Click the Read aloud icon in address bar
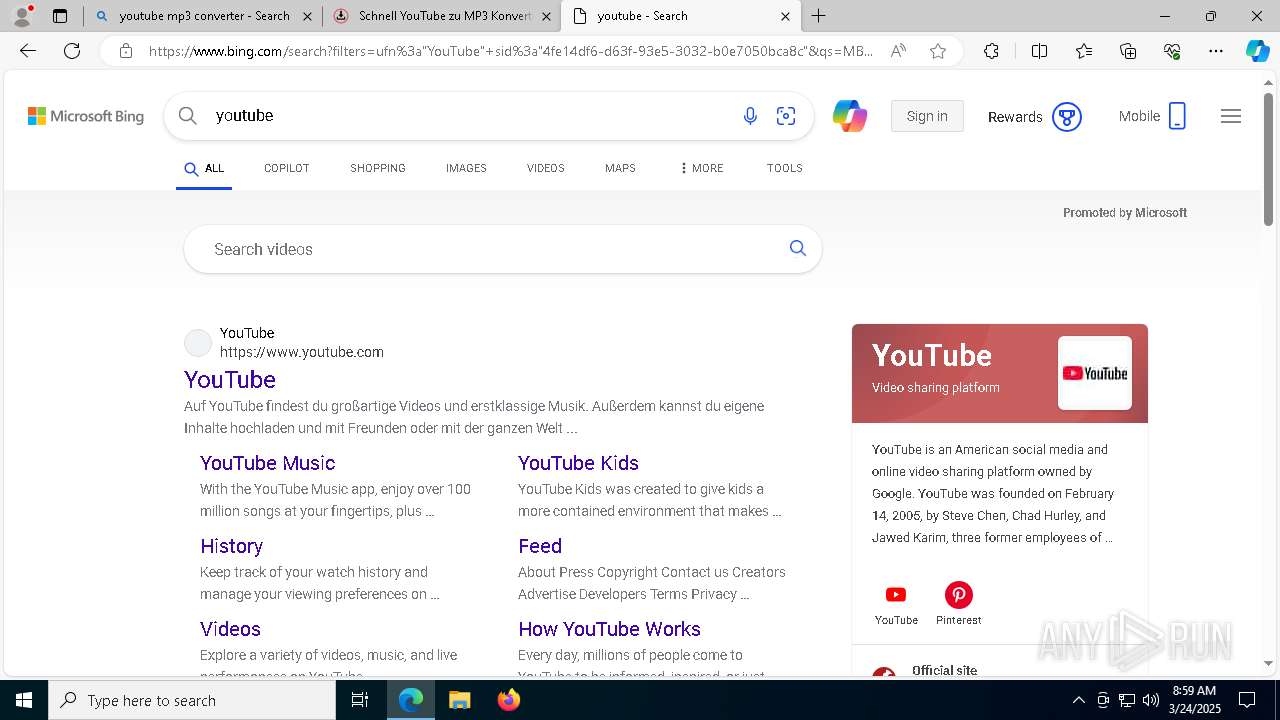The height and width of the screenshot is (720, 1280). tap(898, 51)
